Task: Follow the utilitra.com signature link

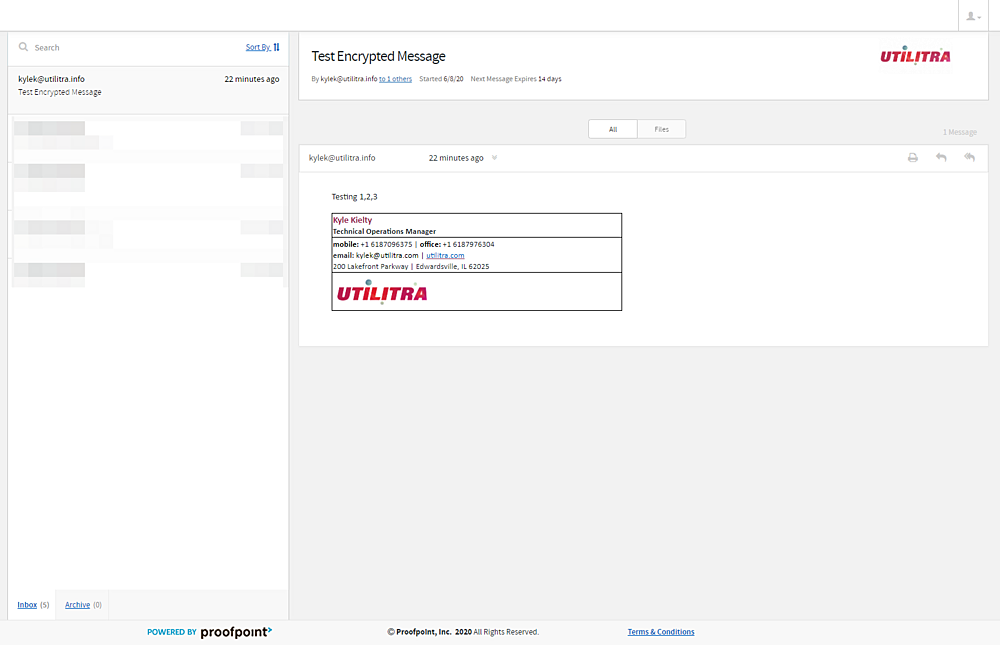Action: (x=445, y=255)
